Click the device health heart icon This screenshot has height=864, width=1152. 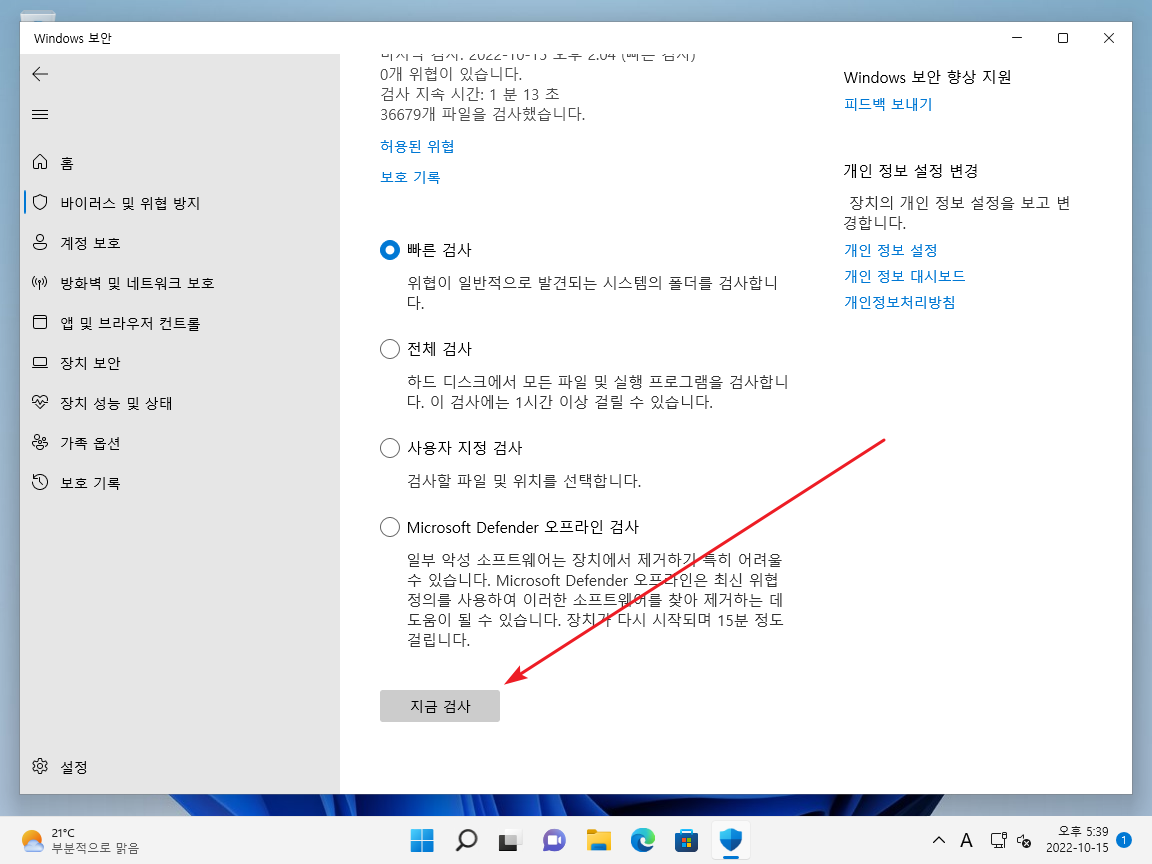pyautogui.click(x=40, y=402)
